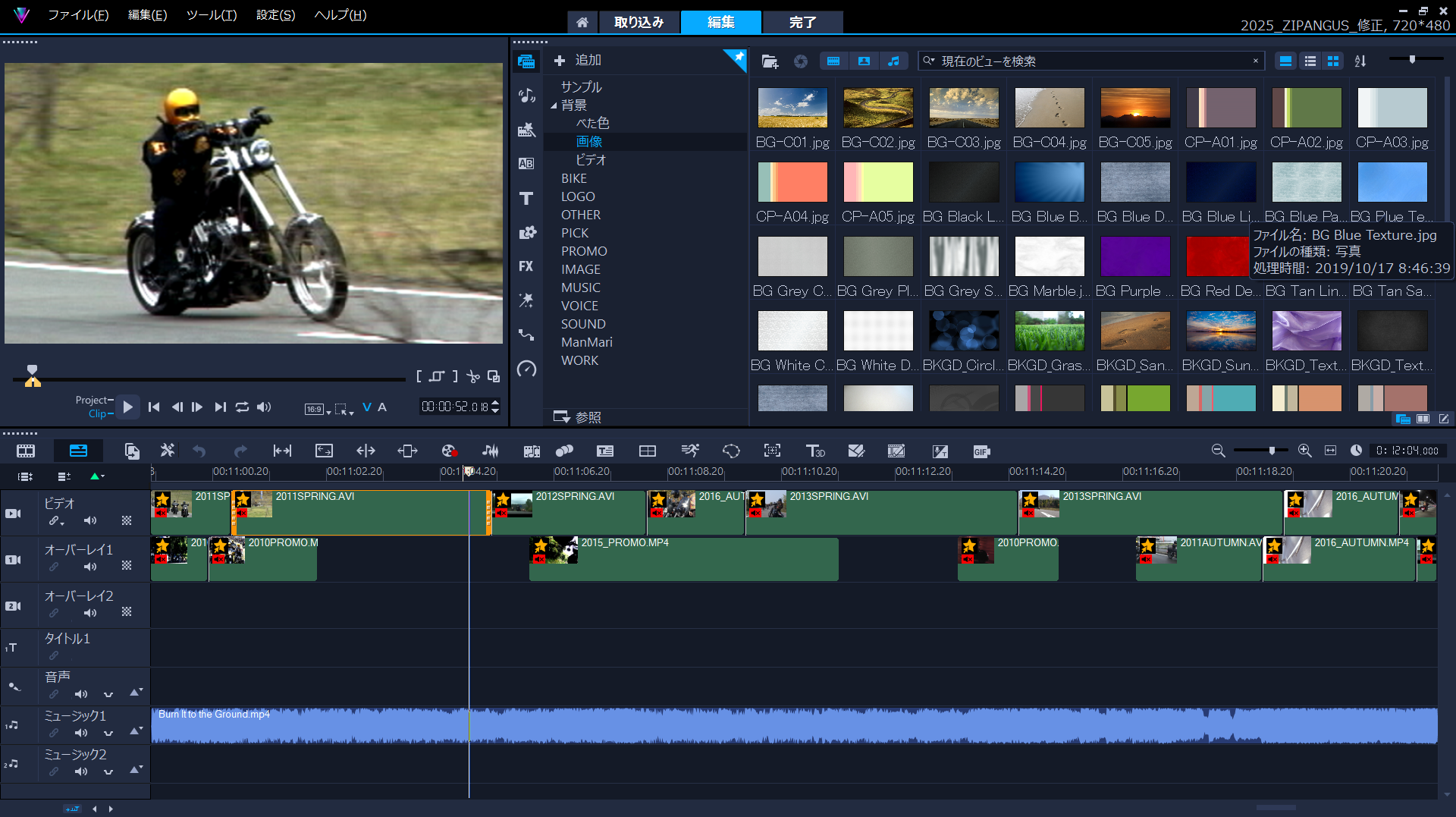Click the zoom in magnifier on timeline

click(1304, 451)
